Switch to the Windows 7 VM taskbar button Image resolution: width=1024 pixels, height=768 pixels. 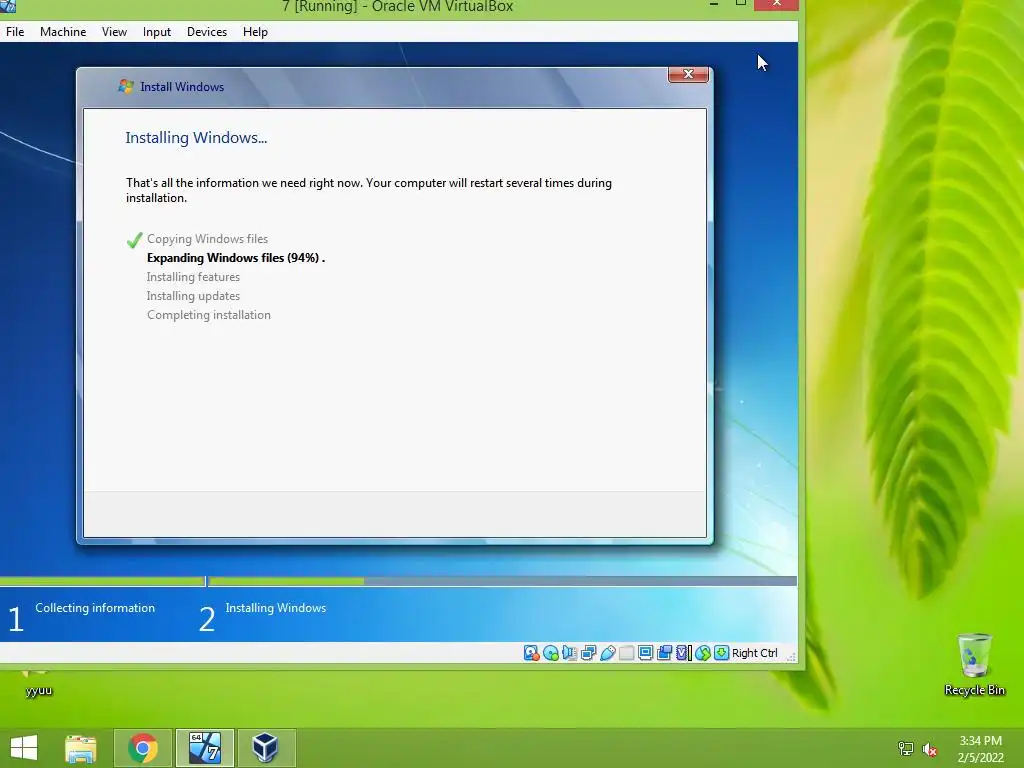tap(204, 748)
